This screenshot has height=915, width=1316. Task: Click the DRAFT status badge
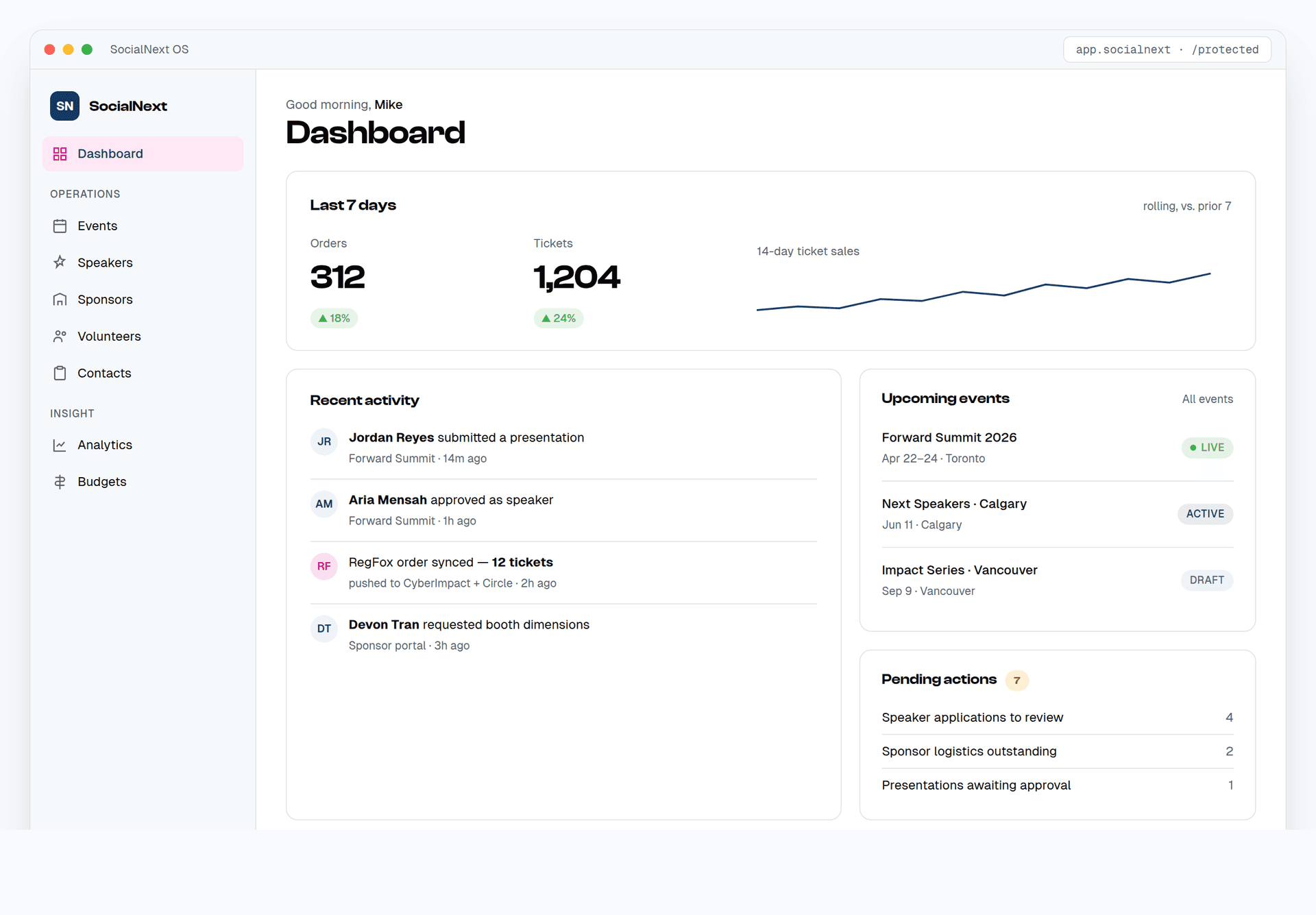pos(1206,580)
